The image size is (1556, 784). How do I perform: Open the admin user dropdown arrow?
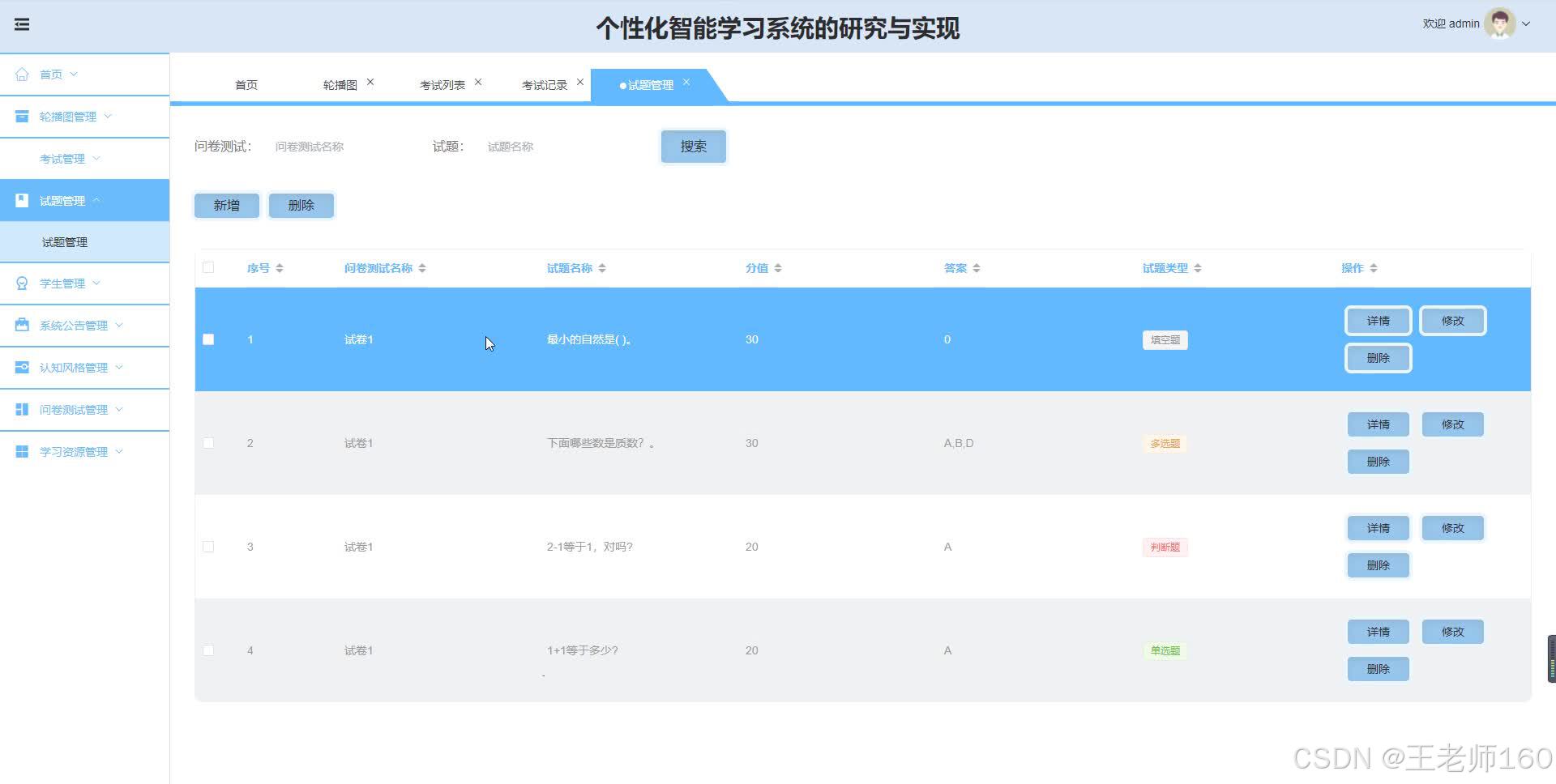click(x=1526, y=23)
